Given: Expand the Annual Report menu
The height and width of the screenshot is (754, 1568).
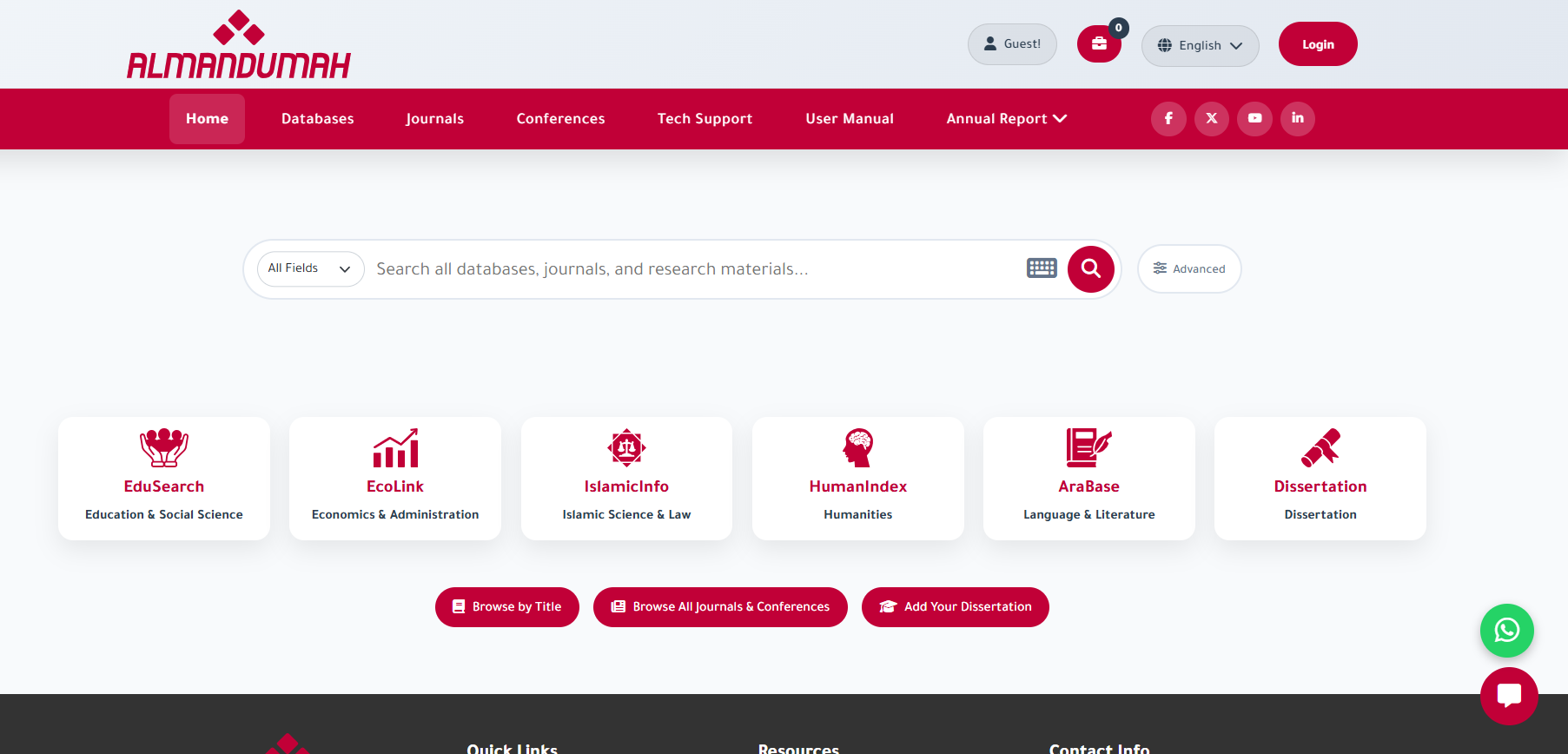Looking at the screenshot, I should coord(1006,119).
